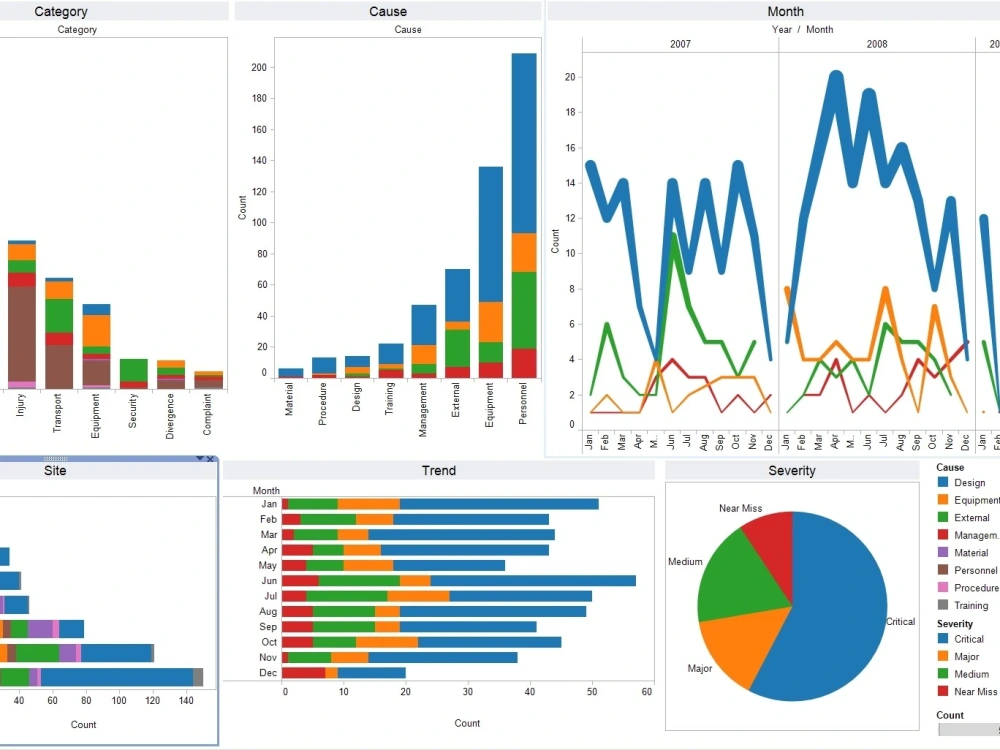Screen dimensions: 1000x750
Task: Select the Trend panel title
Action: point(438,470)
